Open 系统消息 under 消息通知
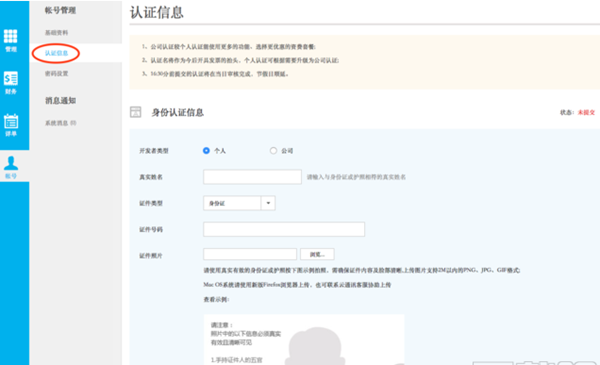Image resolution: width=600 pixels, height=365 pixels. point(60,123)
